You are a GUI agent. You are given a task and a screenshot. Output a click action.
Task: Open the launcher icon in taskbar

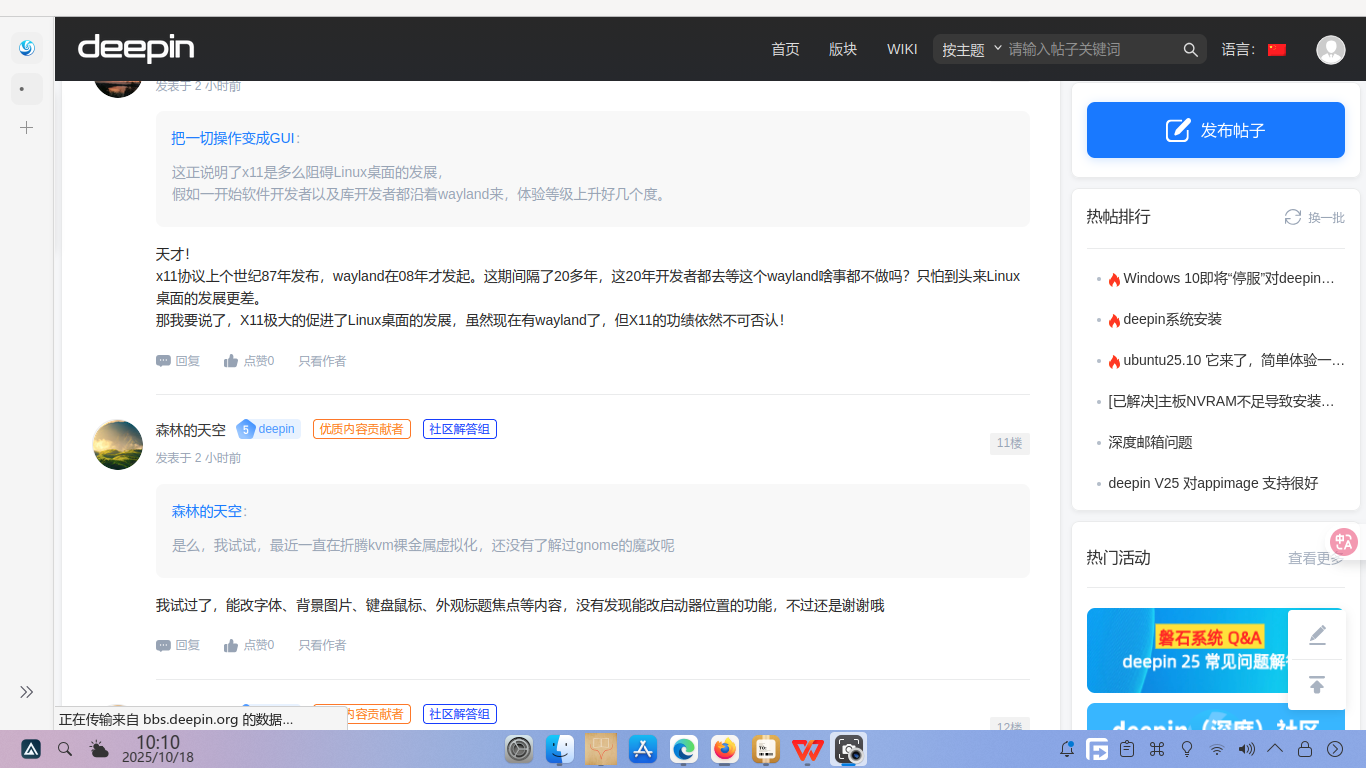pyautogui.click(x=31, y=749)
